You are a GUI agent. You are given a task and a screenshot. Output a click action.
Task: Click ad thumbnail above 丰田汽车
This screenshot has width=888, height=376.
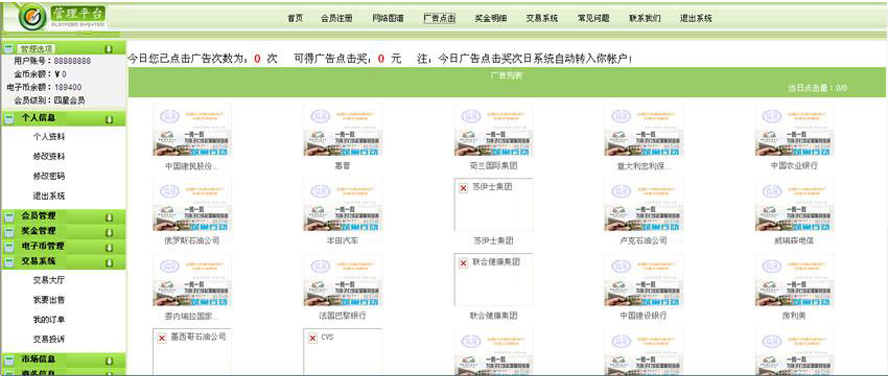[x=343, y=204]
